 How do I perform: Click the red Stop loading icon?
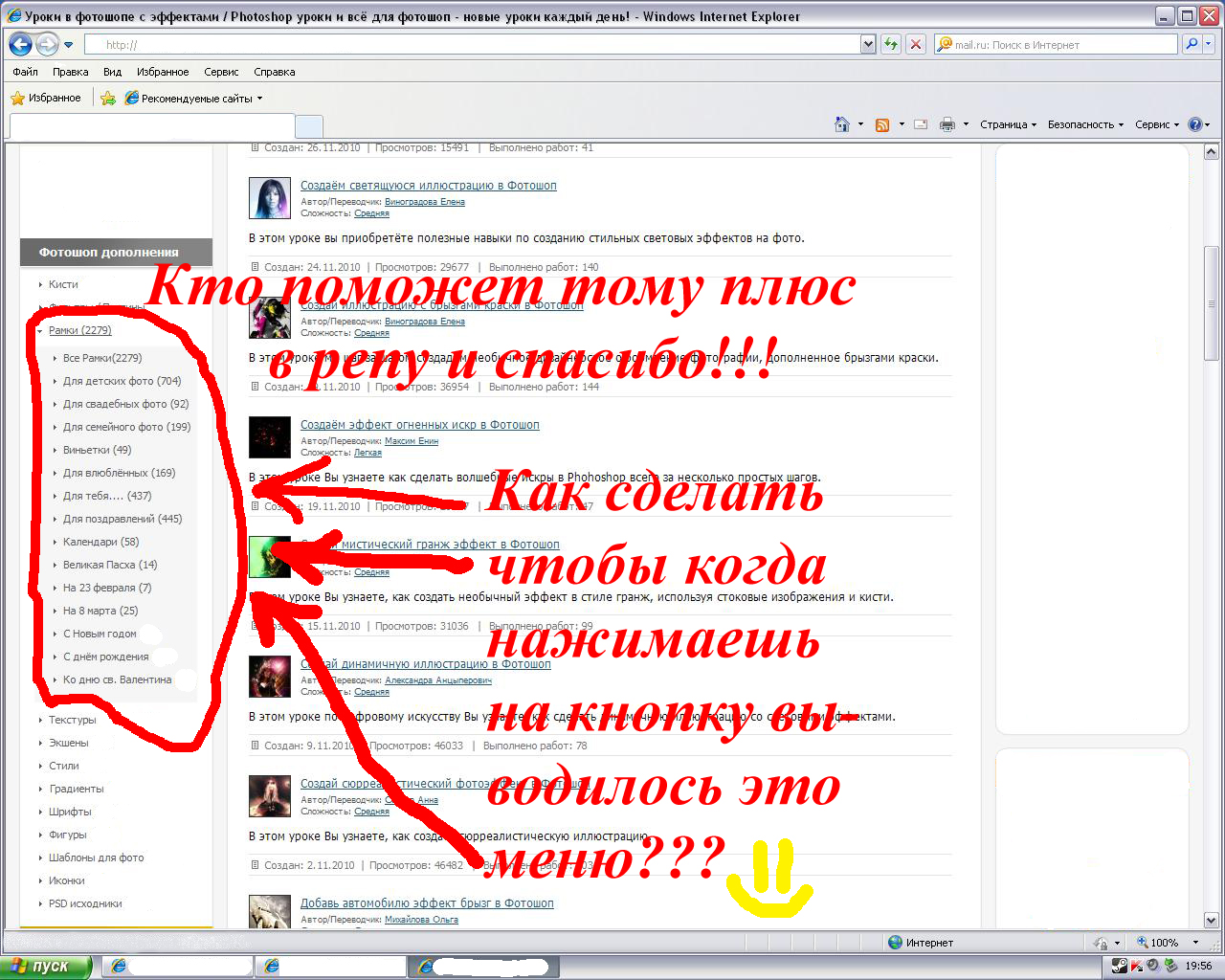[916, 44]
